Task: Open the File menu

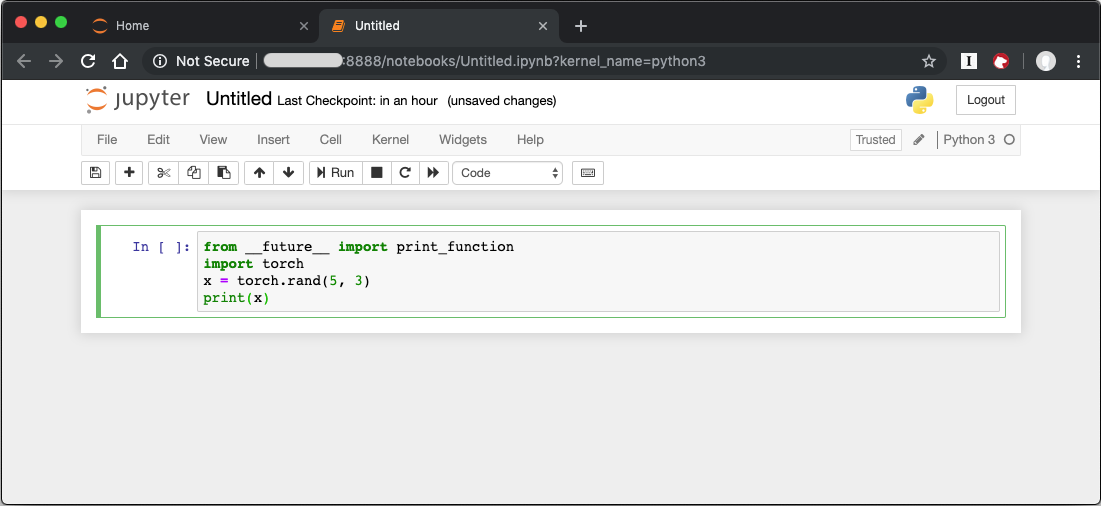Action: [x=107, y=140]
